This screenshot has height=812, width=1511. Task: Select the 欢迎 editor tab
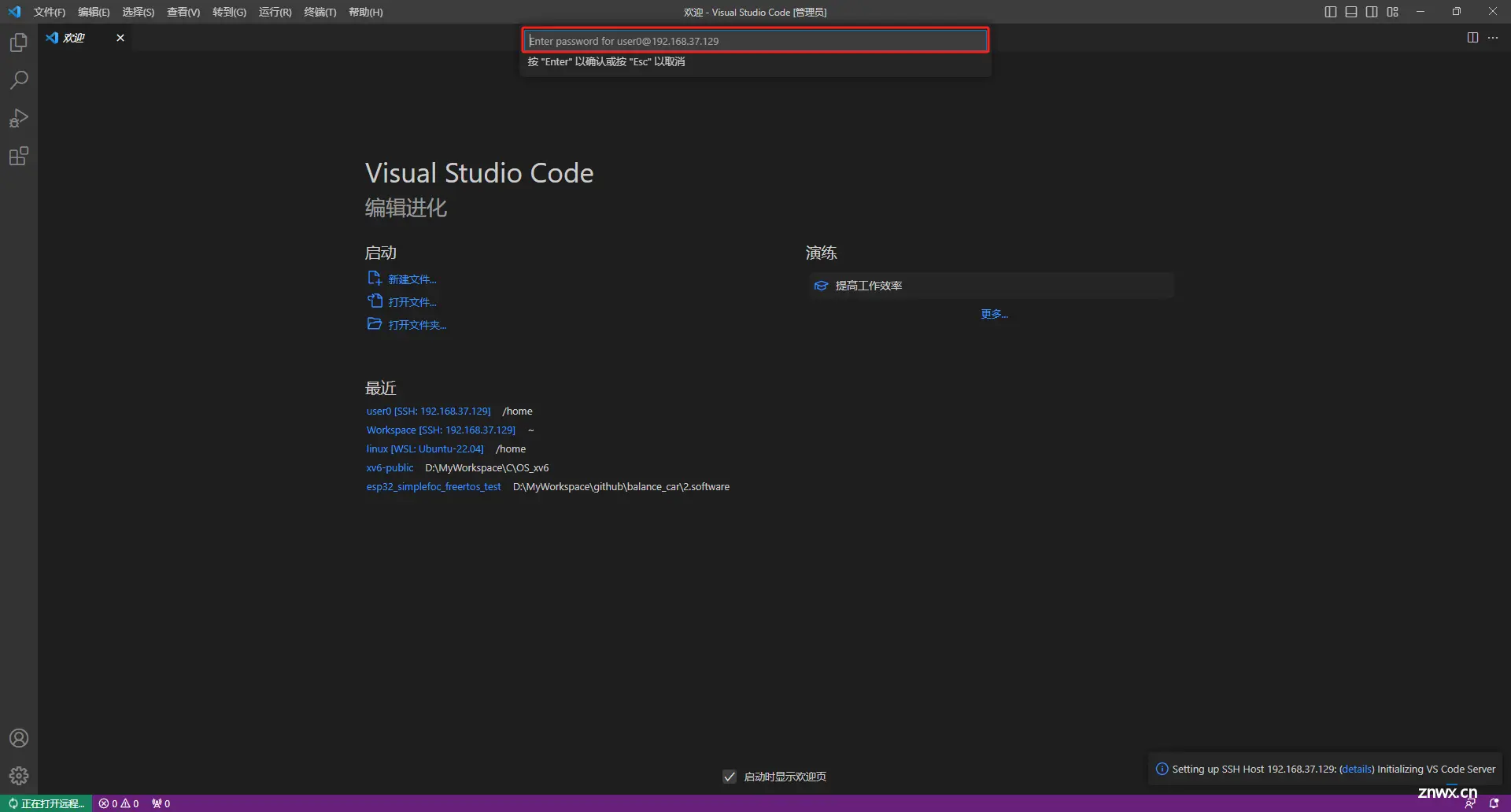point(85,38)
